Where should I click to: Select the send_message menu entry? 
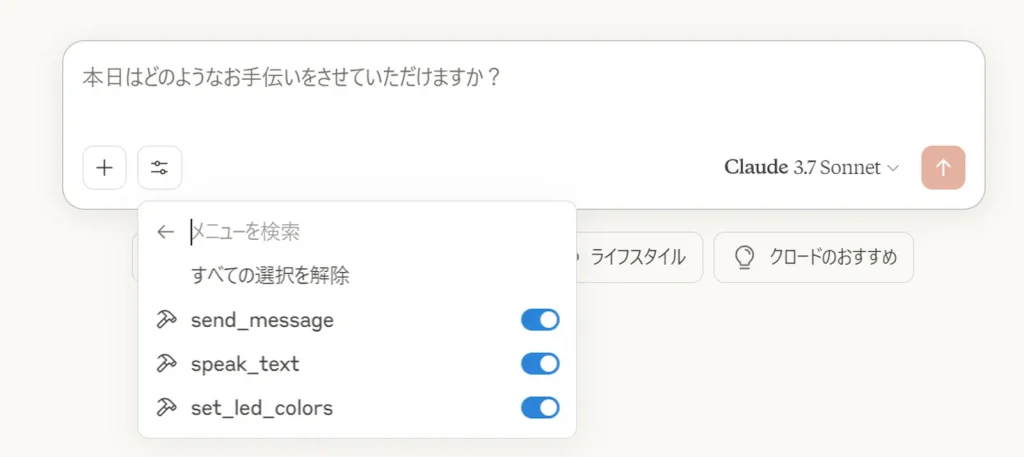tap(357, 320)
